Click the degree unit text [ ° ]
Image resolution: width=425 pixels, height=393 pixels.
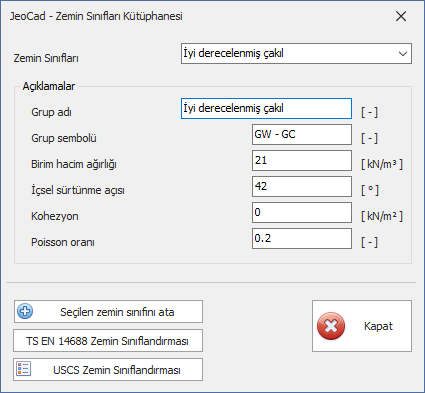[370, 190]
